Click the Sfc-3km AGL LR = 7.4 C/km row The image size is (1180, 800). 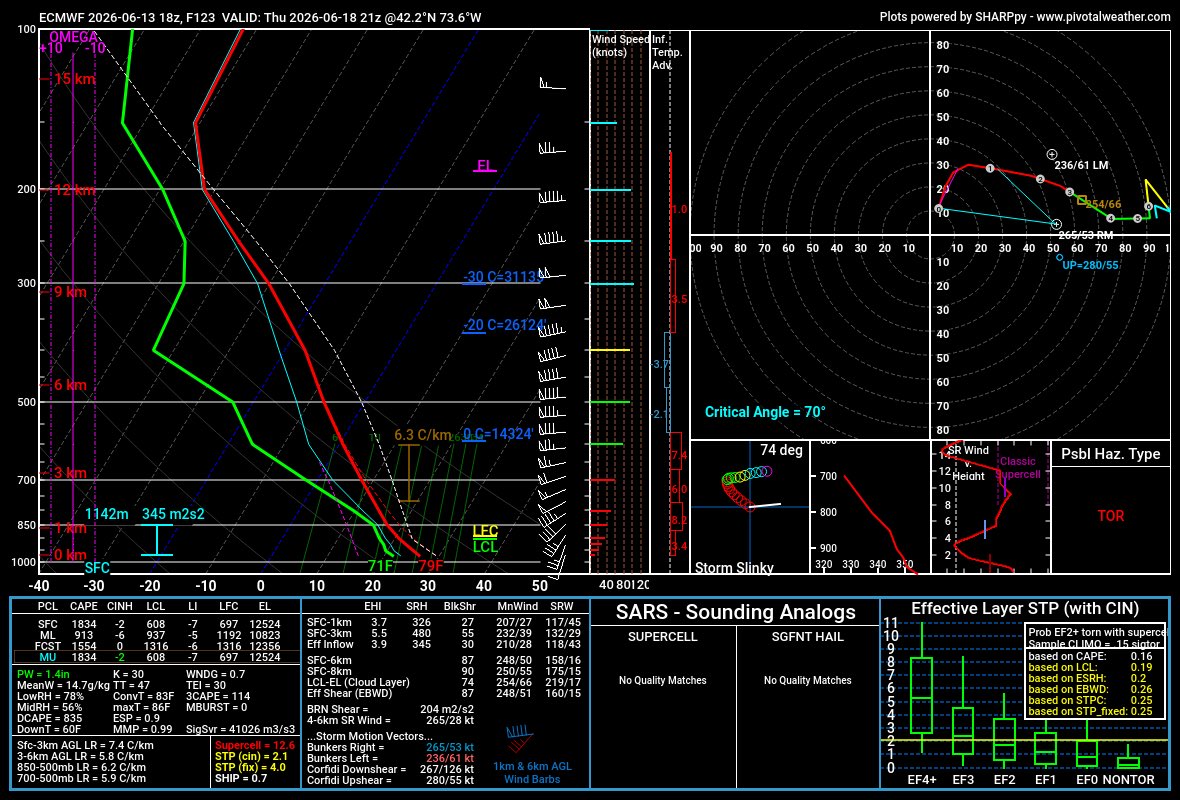pos(85,746)
